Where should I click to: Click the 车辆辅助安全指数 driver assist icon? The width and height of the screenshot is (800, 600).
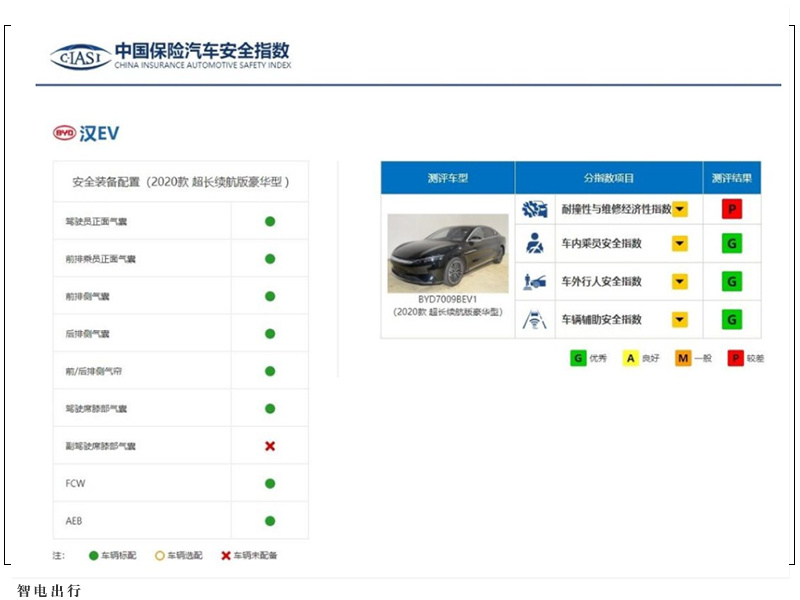[535, 319]
